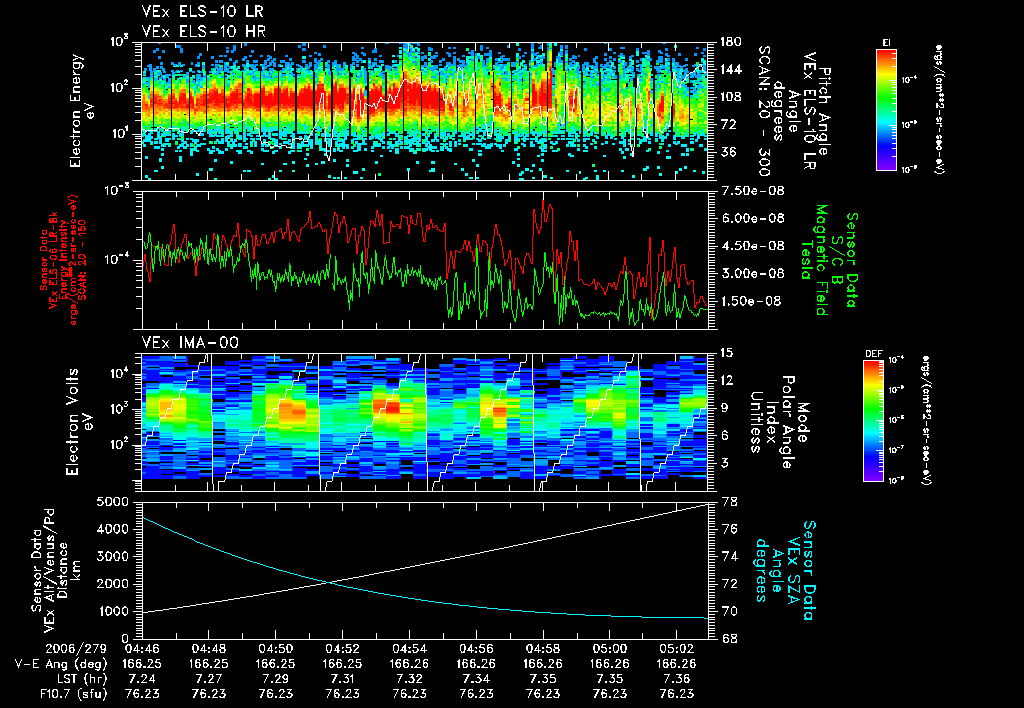Click the ELS electron energy spectrogram panel

pyautogui.click(x=424, y=111)
